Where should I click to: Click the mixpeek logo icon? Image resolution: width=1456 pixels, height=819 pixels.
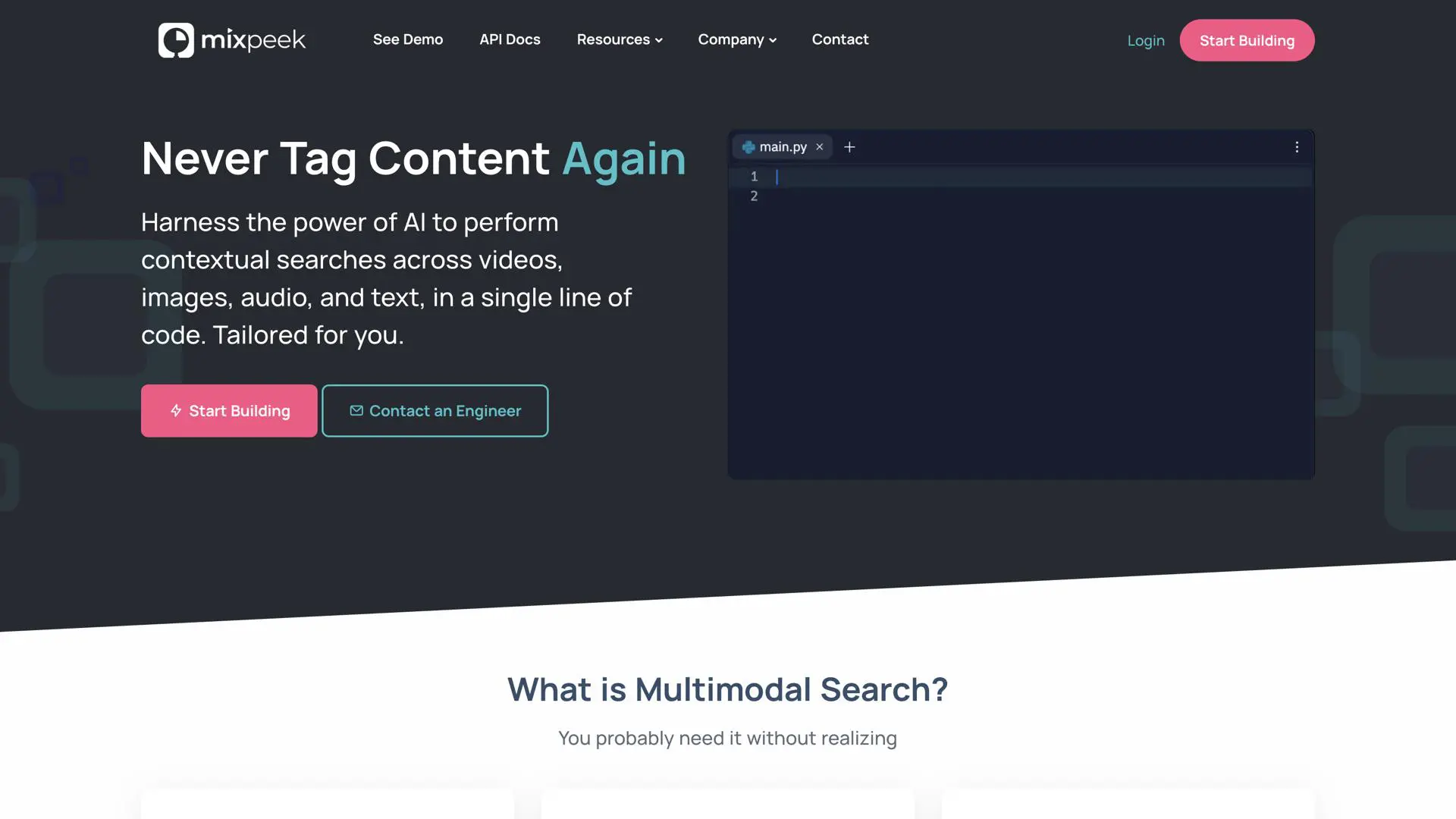pos(176,40)
